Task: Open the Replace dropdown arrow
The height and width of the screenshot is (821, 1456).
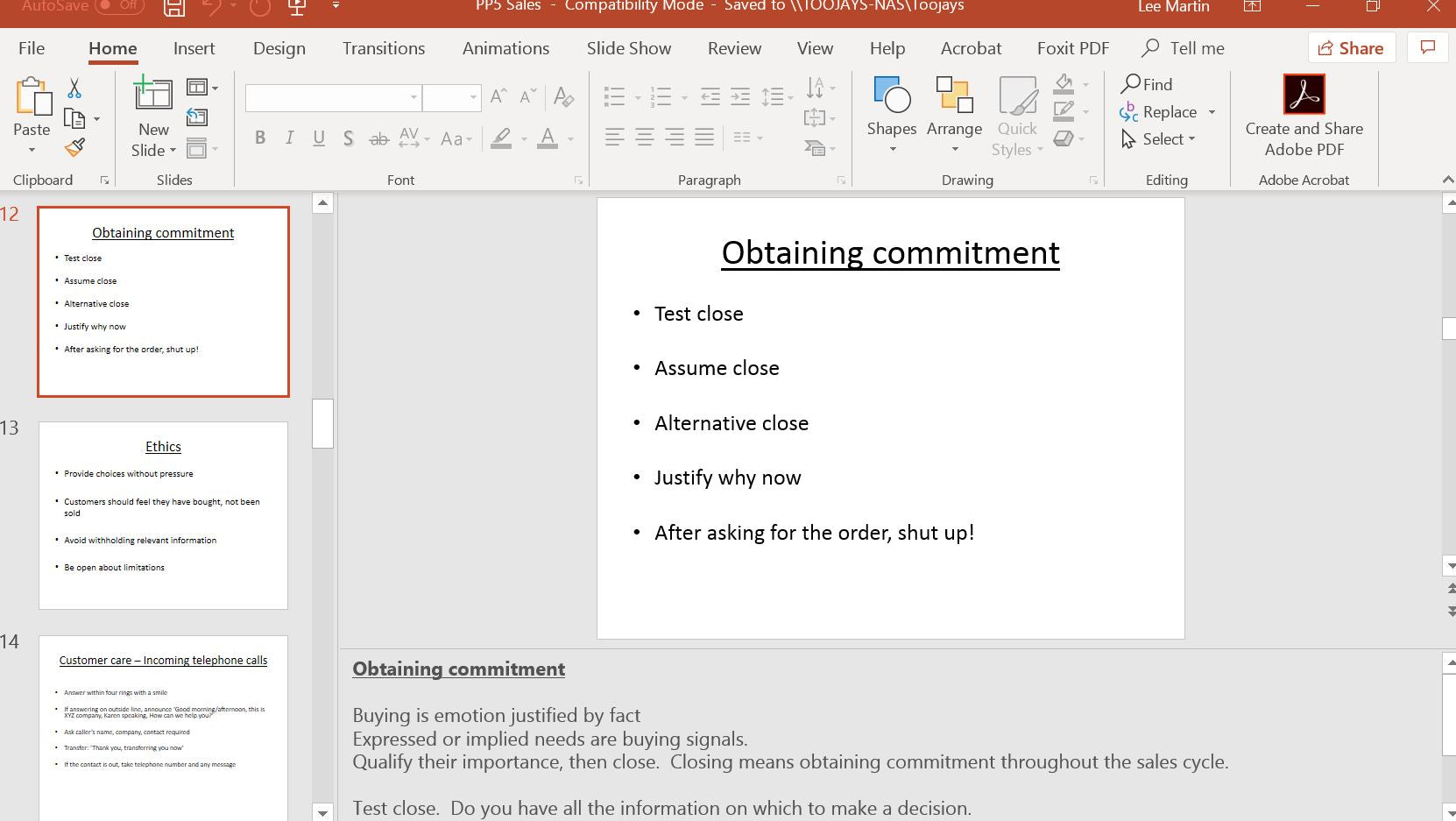Action: pyautogui.click(x=1212, y=112)
